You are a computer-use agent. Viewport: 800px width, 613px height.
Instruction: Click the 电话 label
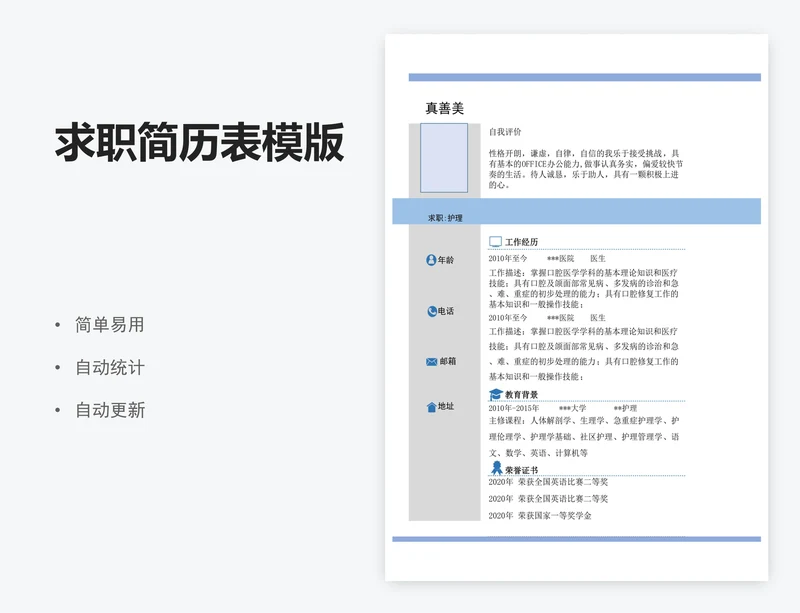(x=446, y=311)
